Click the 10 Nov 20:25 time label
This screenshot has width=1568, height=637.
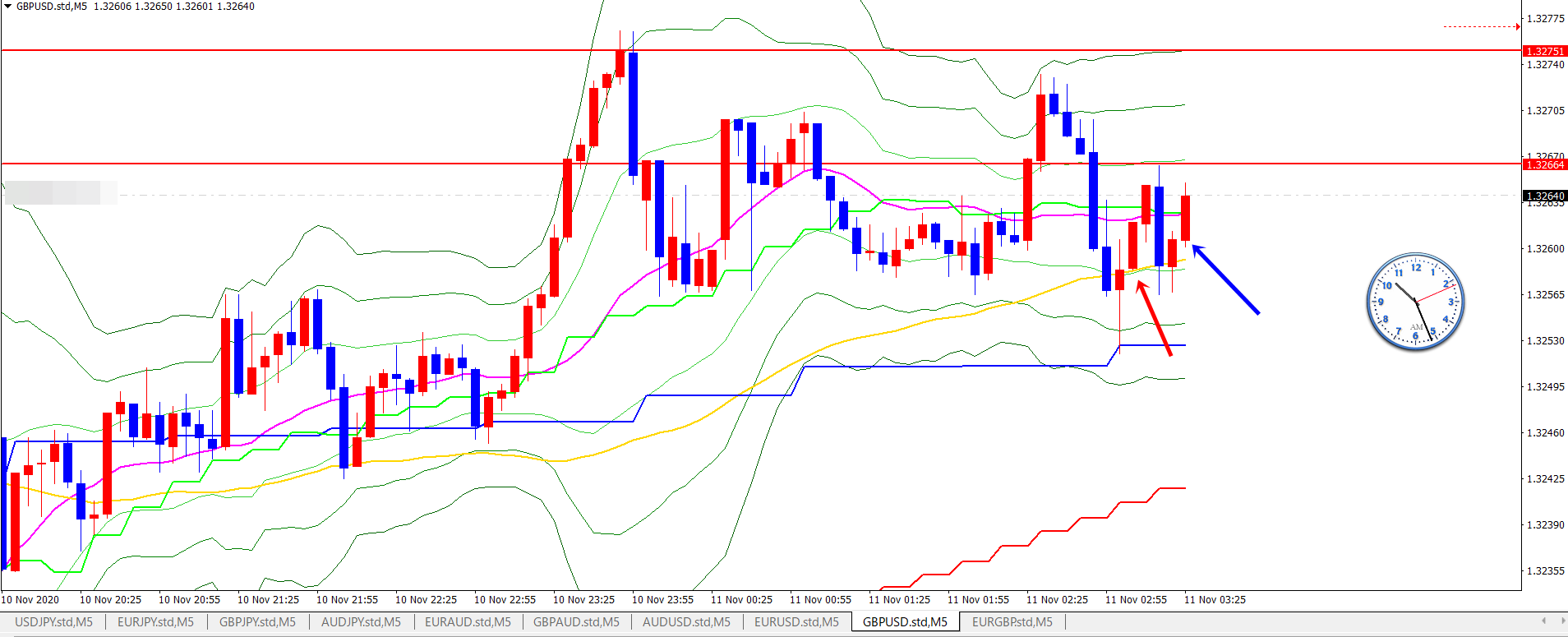pos(110,599)
